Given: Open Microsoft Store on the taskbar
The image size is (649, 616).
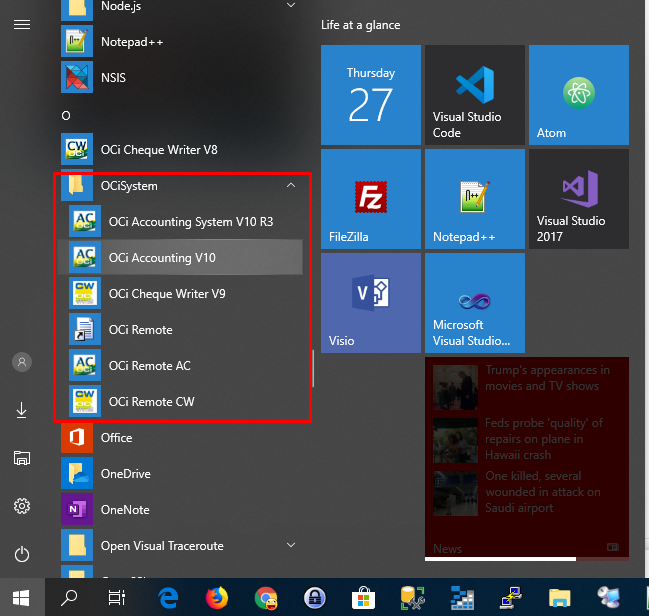Looking at the screenshot, I should tap(363, 598).
